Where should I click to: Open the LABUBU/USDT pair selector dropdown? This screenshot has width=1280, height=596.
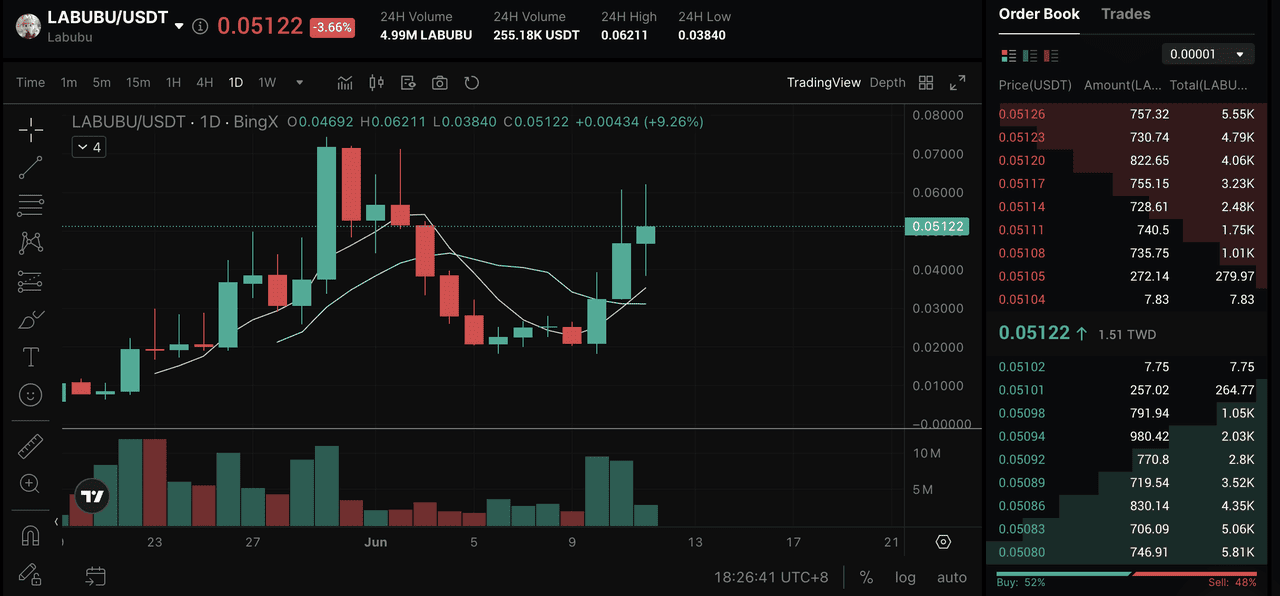pyautogui.click(x=179, y=26)
